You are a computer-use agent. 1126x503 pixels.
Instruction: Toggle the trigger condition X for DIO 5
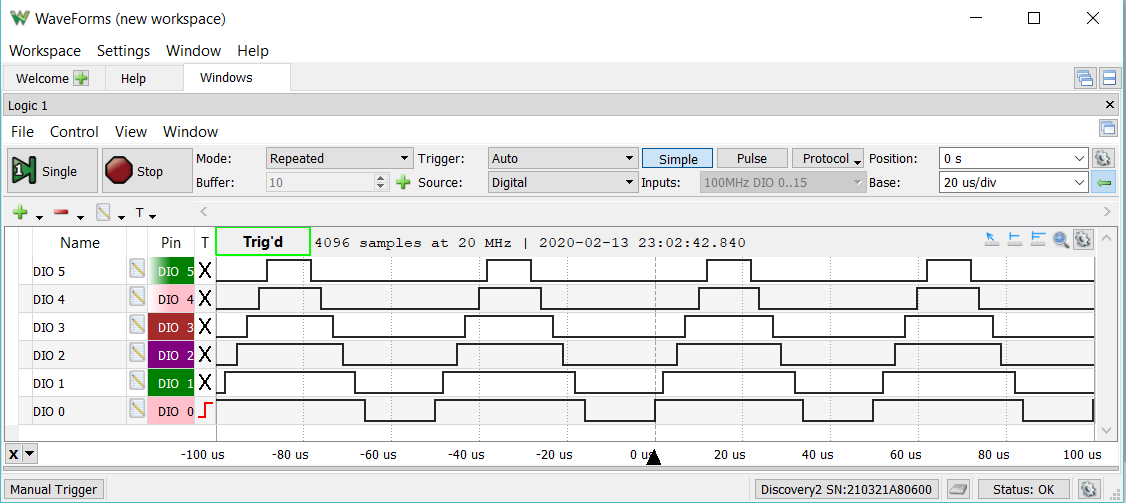tap(205, 270)
